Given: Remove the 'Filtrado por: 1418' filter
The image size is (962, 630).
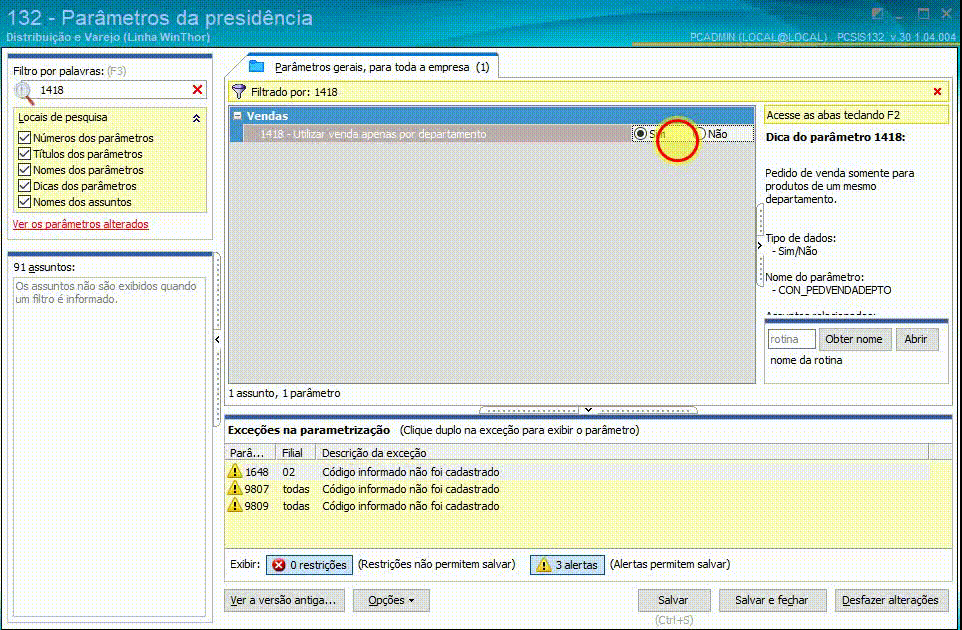Looking at the screenshot, I should pyautogui.click(x=937, y=91).
